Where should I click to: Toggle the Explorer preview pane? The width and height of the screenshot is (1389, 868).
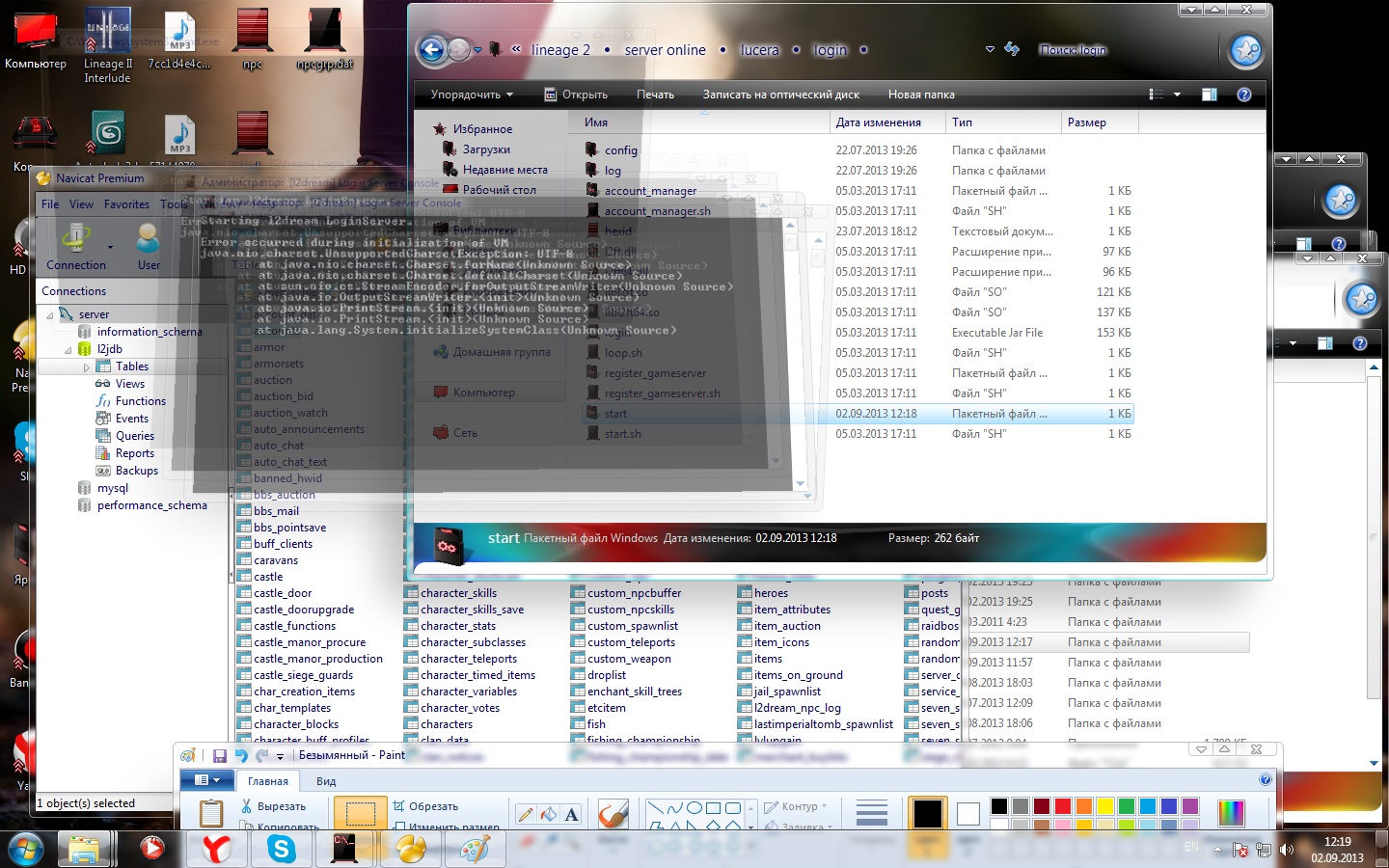pos(1209,95)
